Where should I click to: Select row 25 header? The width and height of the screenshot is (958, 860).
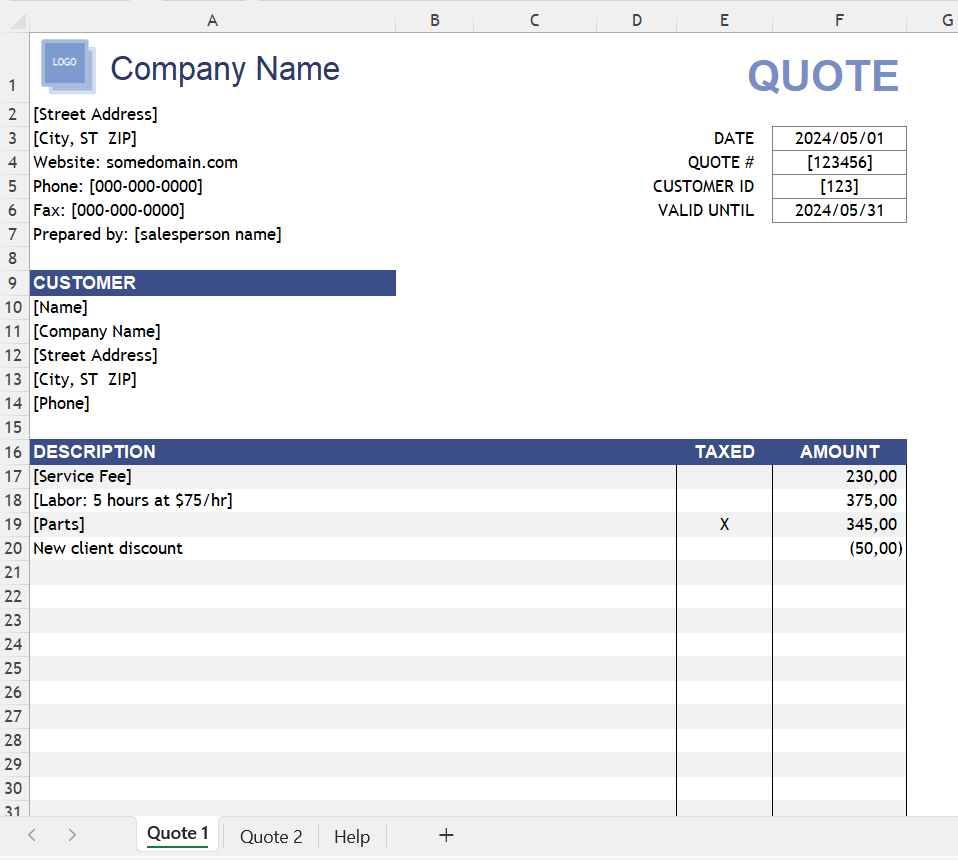pyautogui.click(x=13, y=668)
